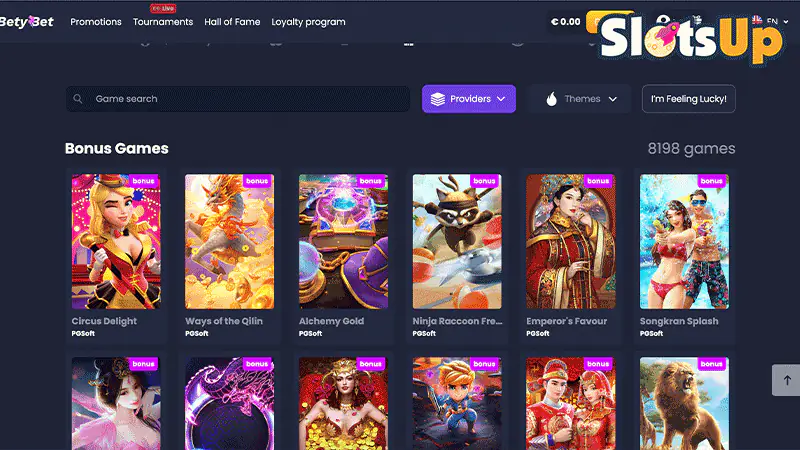
Task: Open the Circus Delight game thumbnail
Action: point(116,241)
